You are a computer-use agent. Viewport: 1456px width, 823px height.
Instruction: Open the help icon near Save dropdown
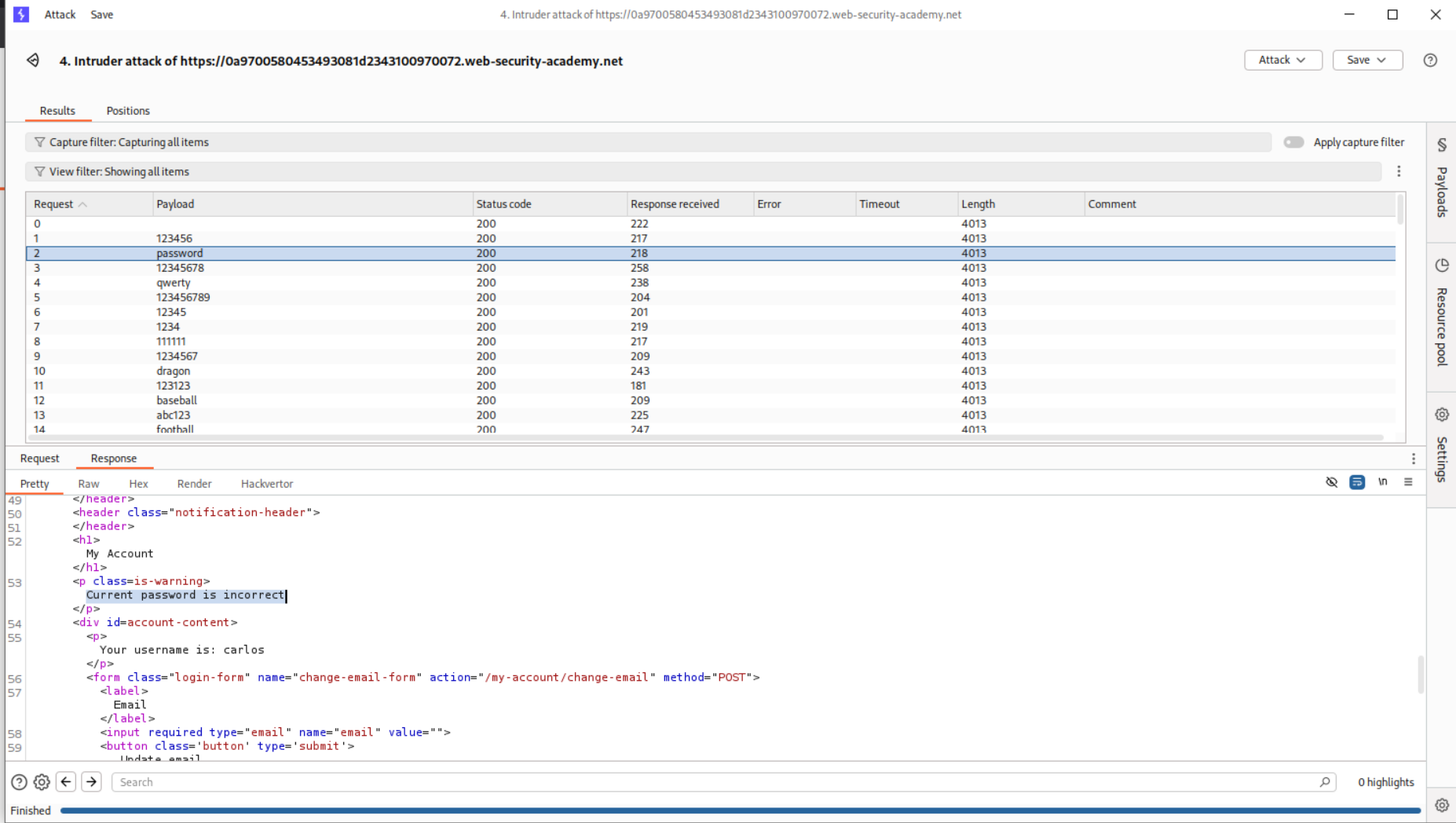(1430, 60)
